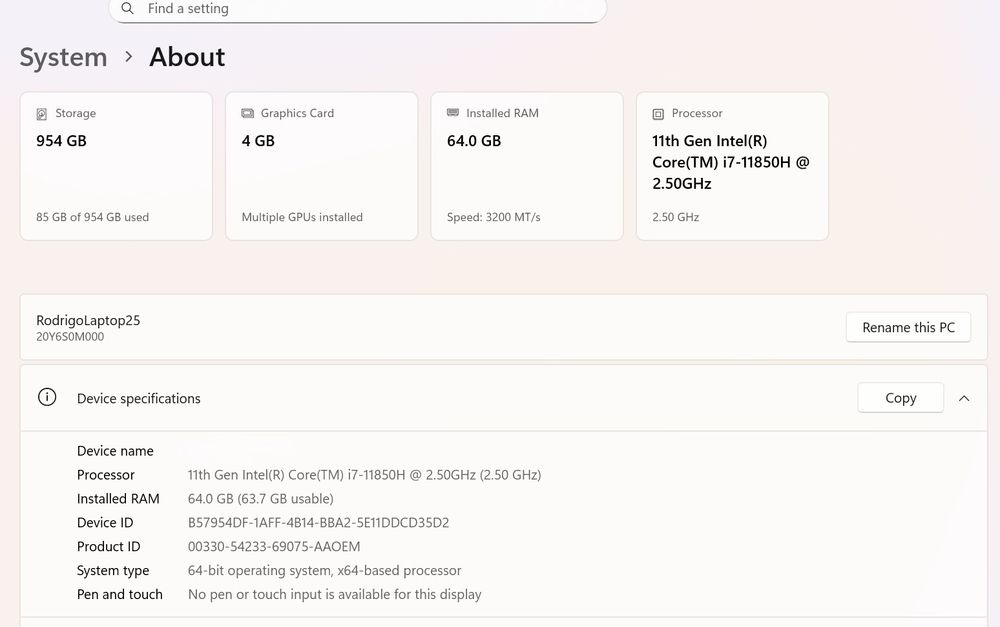Image resolution: width=1000 pixels, height=627 pixels.
Task: Click the Processor chip icon
Action: tap(658, 114)
